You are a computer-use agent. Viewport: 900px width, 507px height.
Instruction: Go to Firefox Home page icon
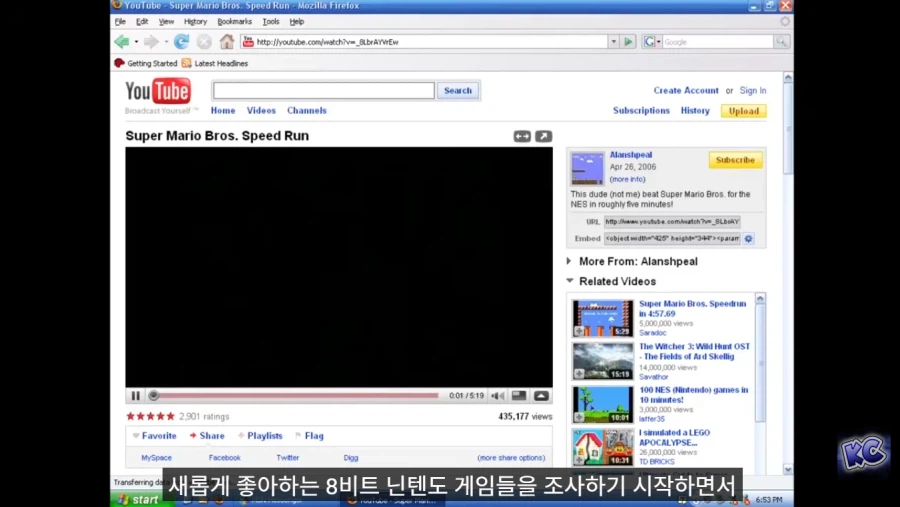[x=227, y=41]
